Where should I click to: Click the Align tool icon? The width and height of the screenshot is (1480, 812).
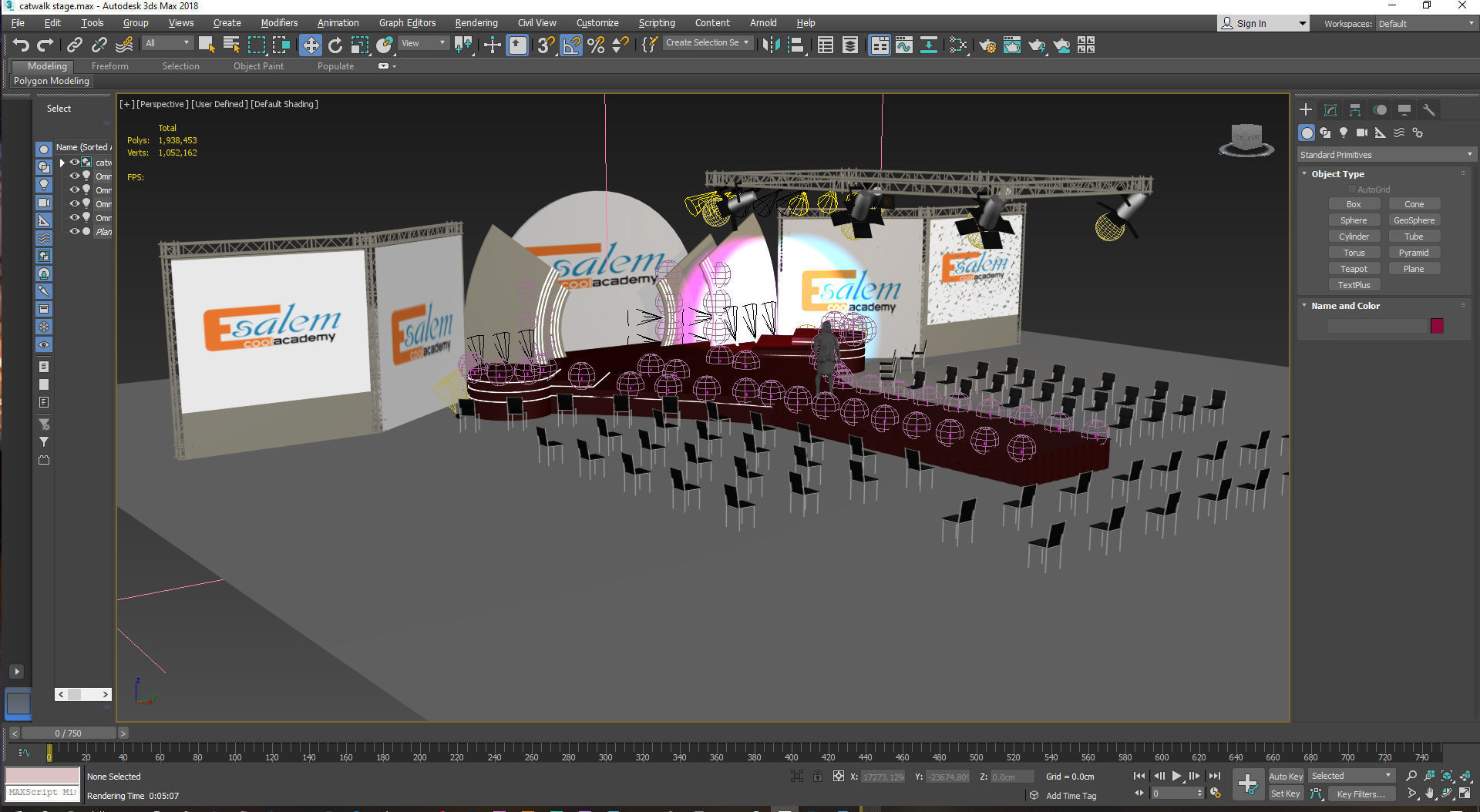(796, 45)
